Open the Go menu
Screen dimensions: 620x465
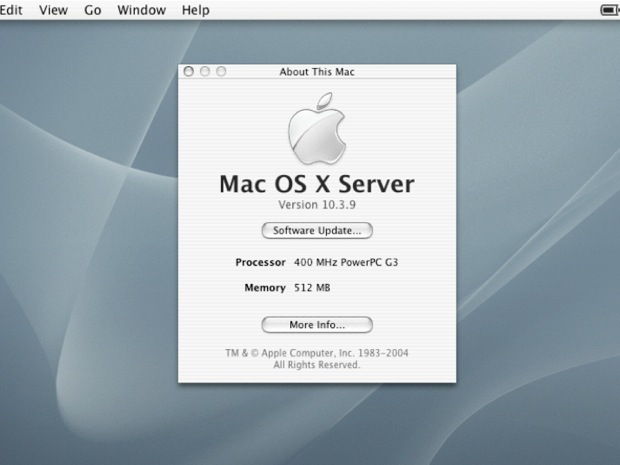pyautogui.click(x=93, y=10)
